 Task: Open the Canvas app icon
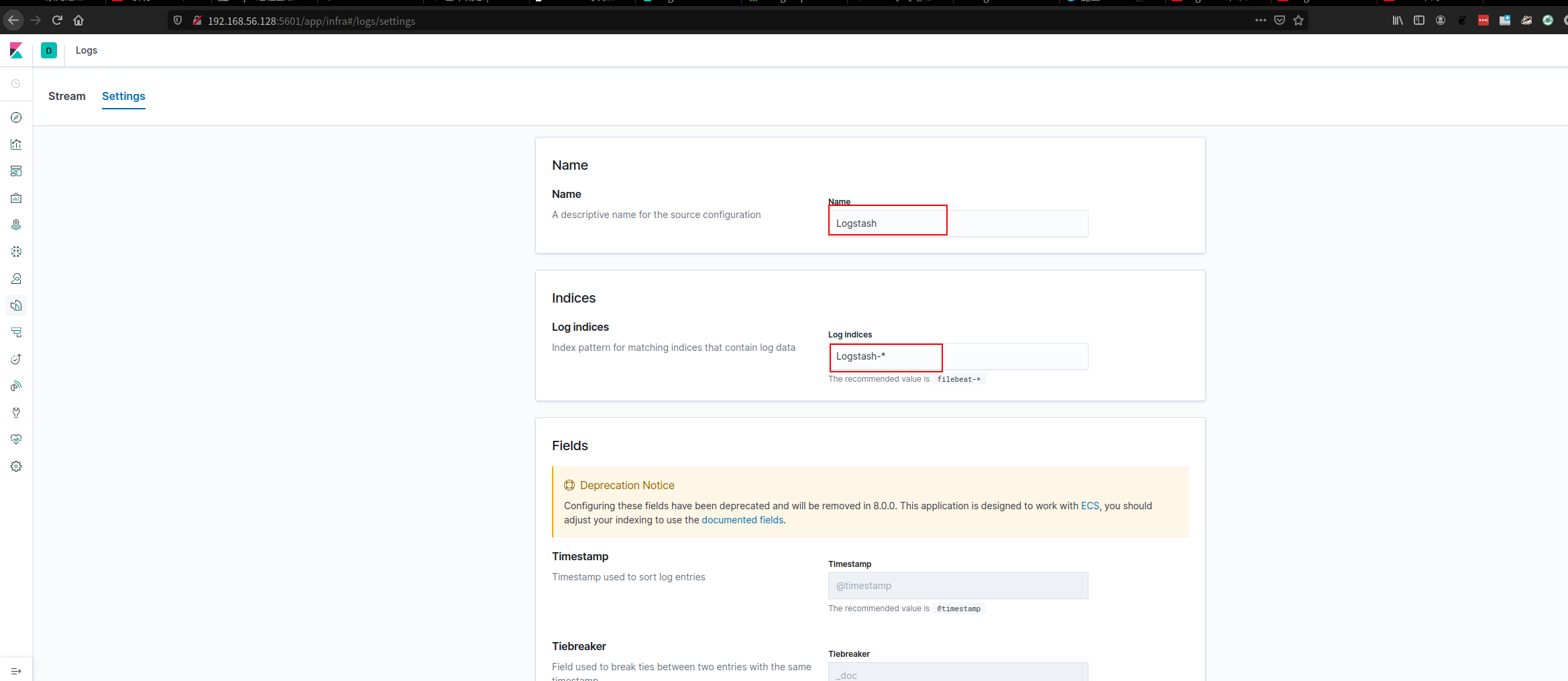16,198
